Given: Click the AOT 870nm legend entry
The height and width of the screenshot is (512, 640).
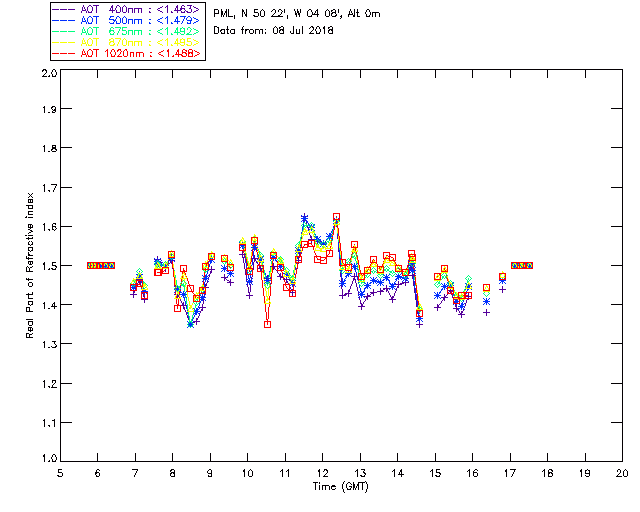Looking at the screenshot, I should tap(127, 42).
